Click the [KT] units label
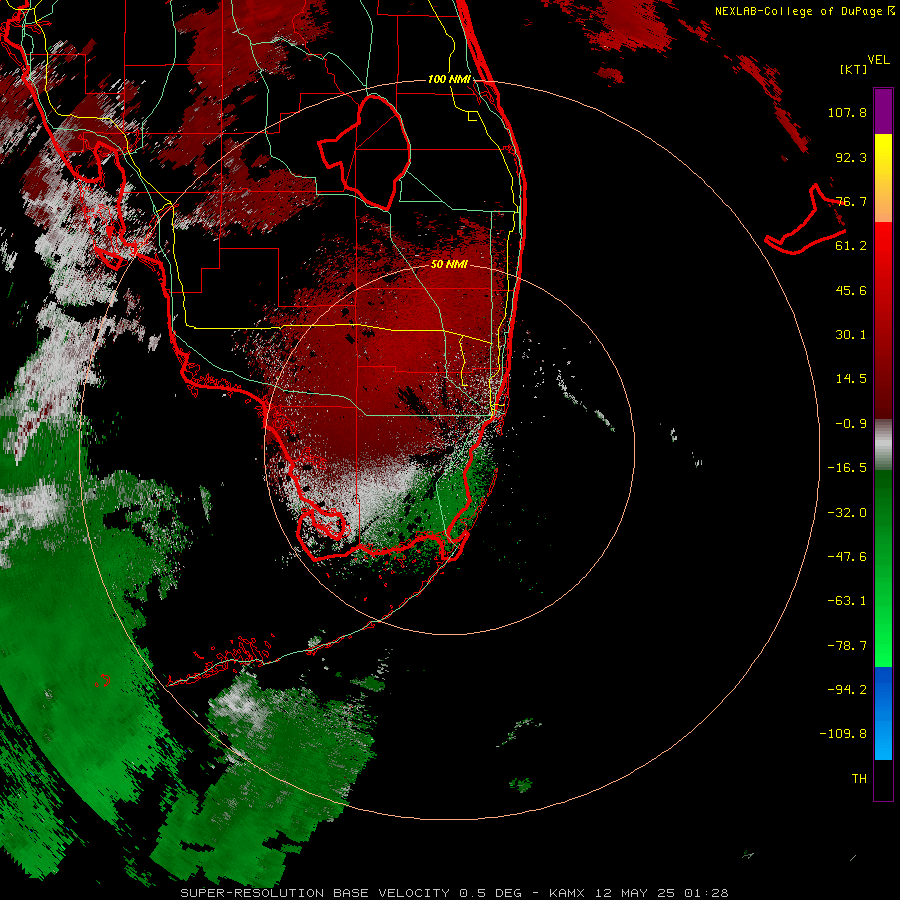 854,69
